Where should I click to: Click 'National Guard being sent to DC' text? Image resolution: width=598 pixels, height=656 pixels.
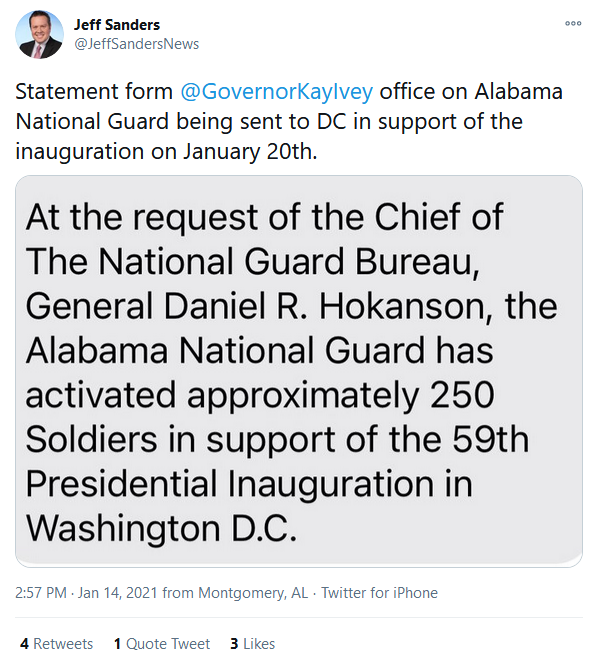[x=181, y=122]
